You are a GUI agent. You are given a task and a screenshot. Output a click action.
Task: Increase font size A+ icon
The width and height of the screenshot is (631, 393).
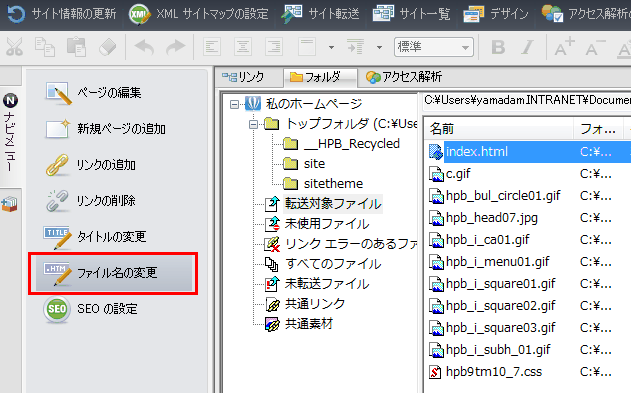point(564,47)
